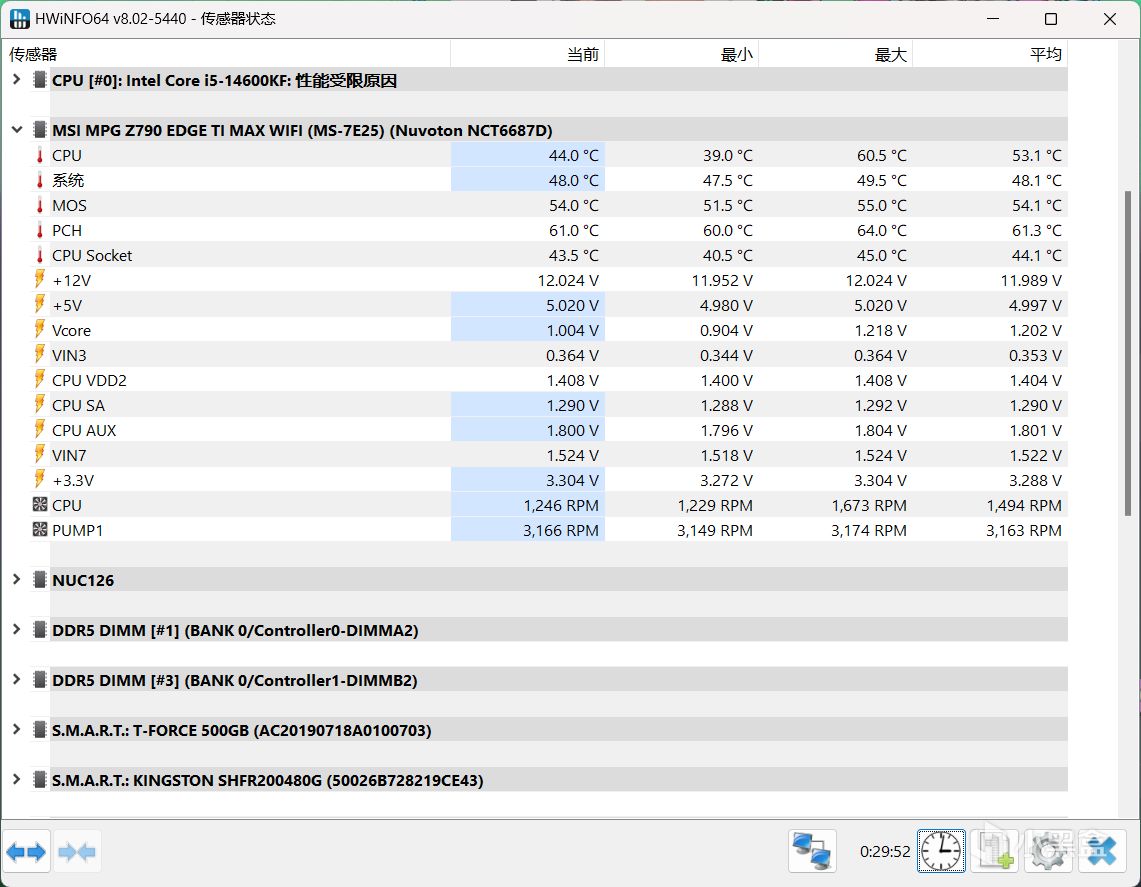Click thermometer icon beside the 系统 row
Screen dimensions: 1141x887
(x=40, y=180)
